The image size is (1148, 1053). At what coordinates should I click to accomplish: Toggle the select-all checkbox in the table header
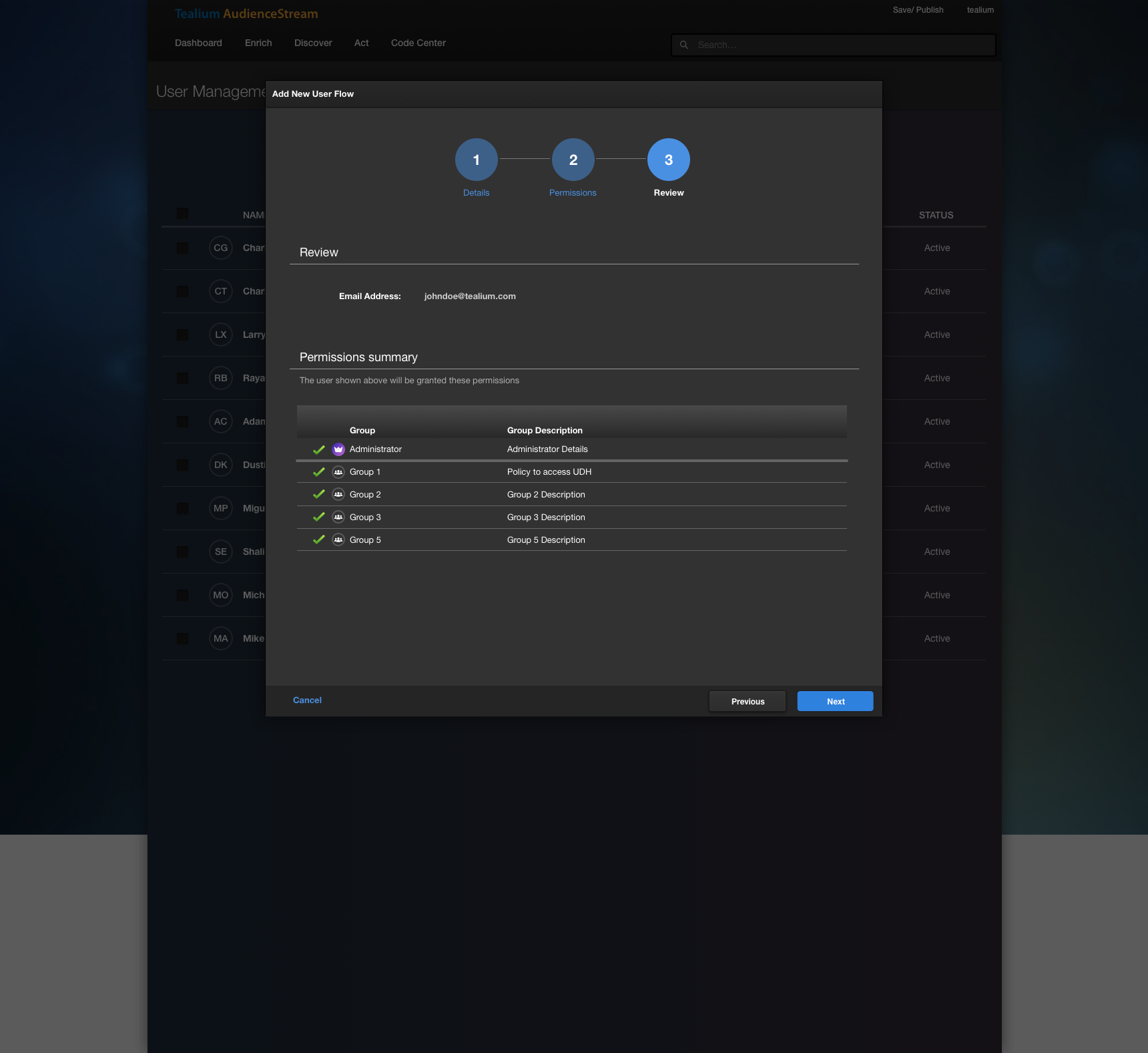pyautogui.click(x=183, y=214)
